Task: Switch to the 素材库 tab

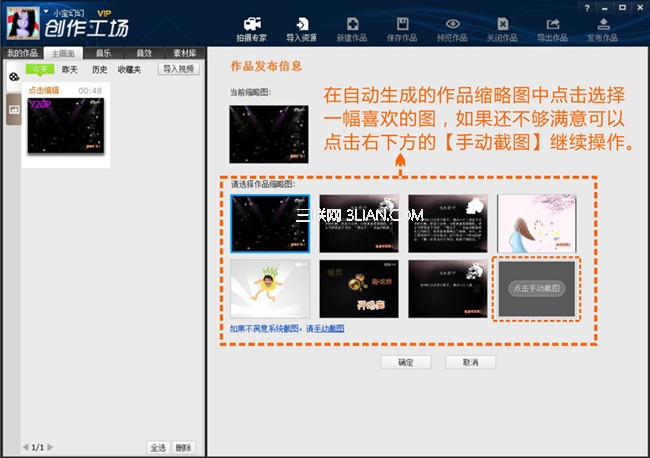Action: (184, 53)
